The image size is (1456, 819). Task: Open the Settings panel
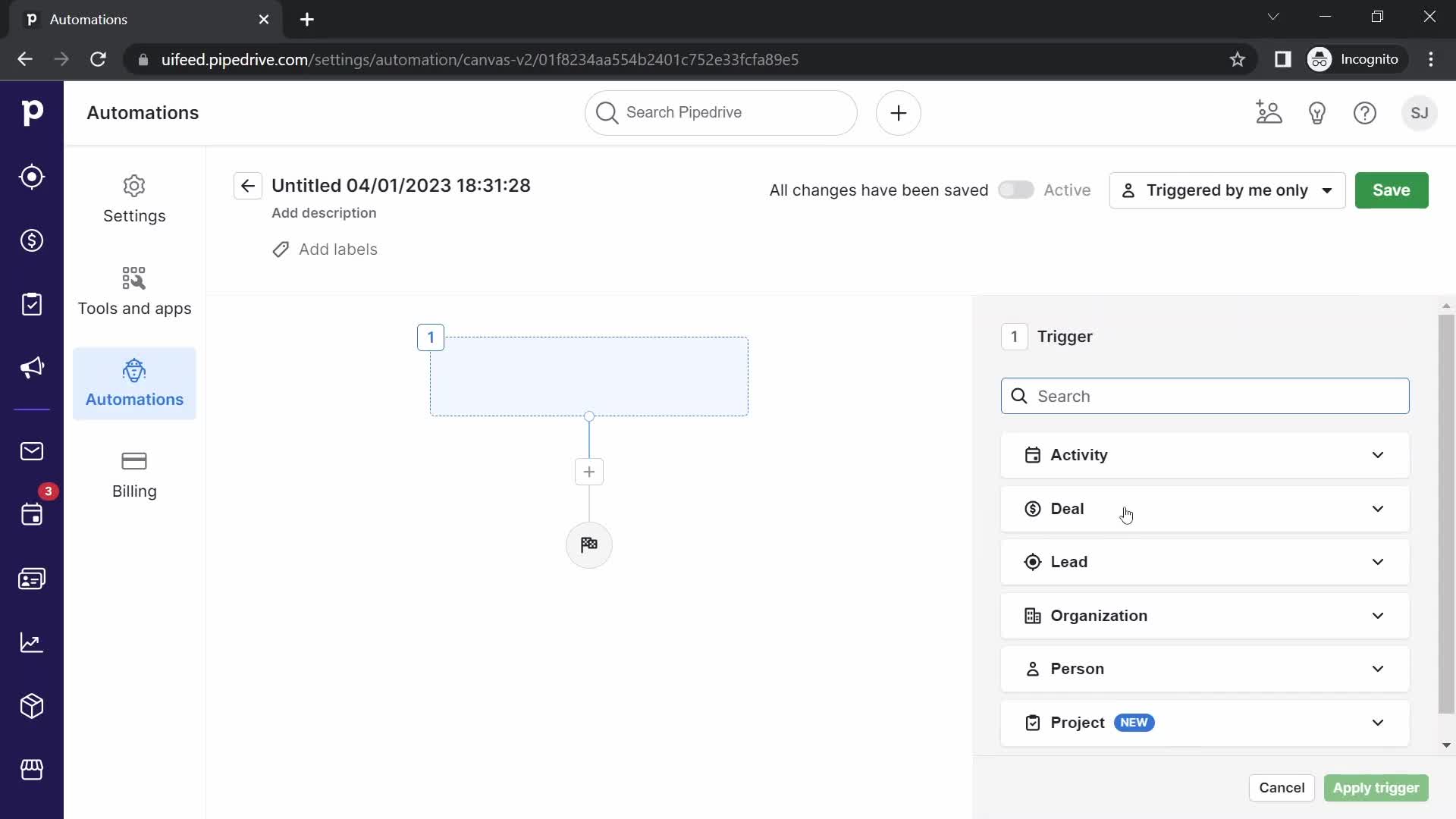pos(134,199)
